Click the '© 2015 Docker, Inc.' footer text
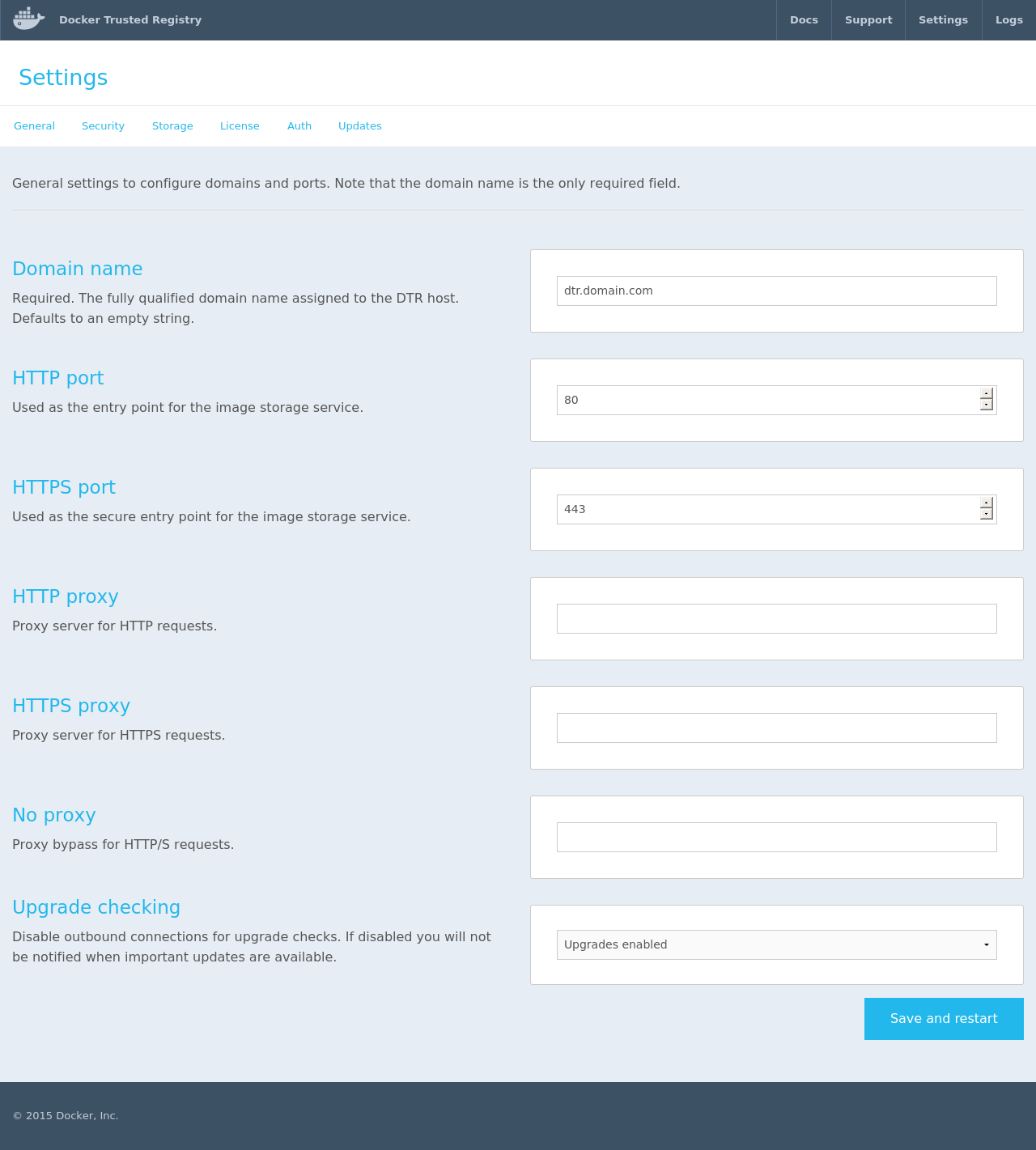Screen dimensions: 1036x1150 point(66,1115)
